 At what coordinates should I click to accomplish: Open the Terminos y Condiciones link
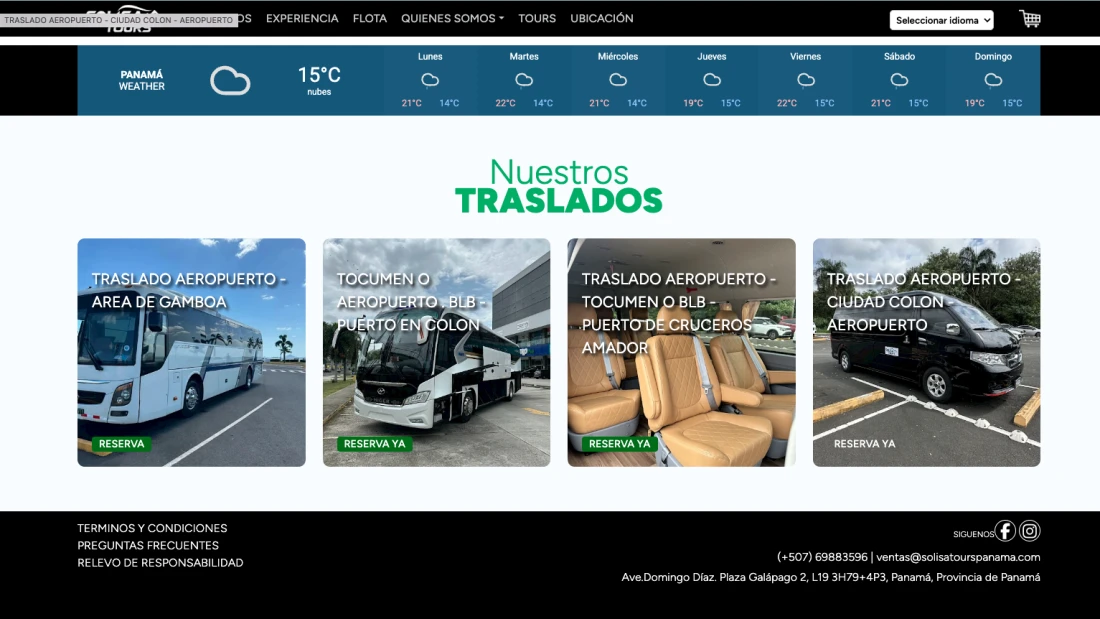(x=152, y=528)
